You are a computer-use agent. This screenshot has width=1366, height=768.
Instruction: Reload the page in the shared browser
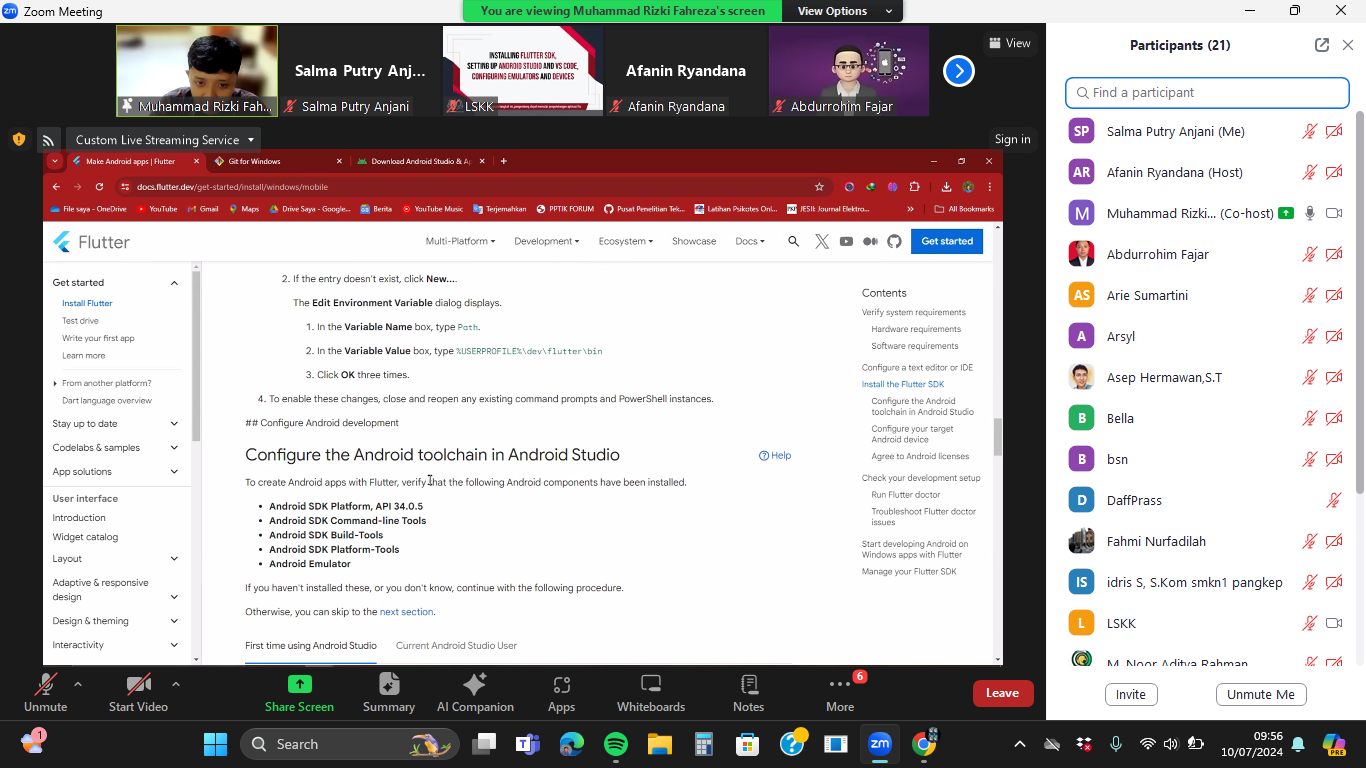point(99,187)
